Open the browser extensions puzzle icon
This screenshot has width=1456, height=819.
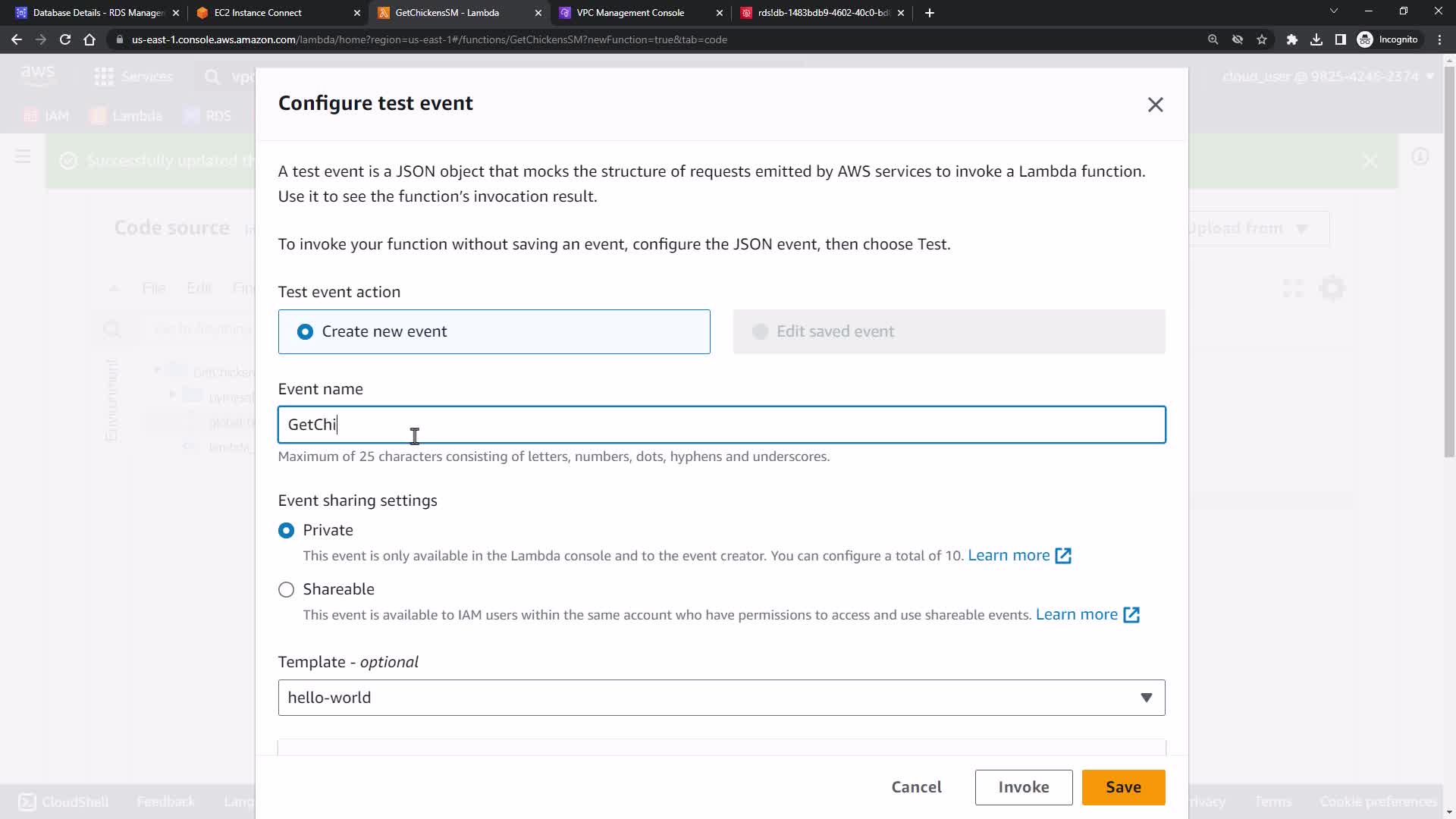1291,39
